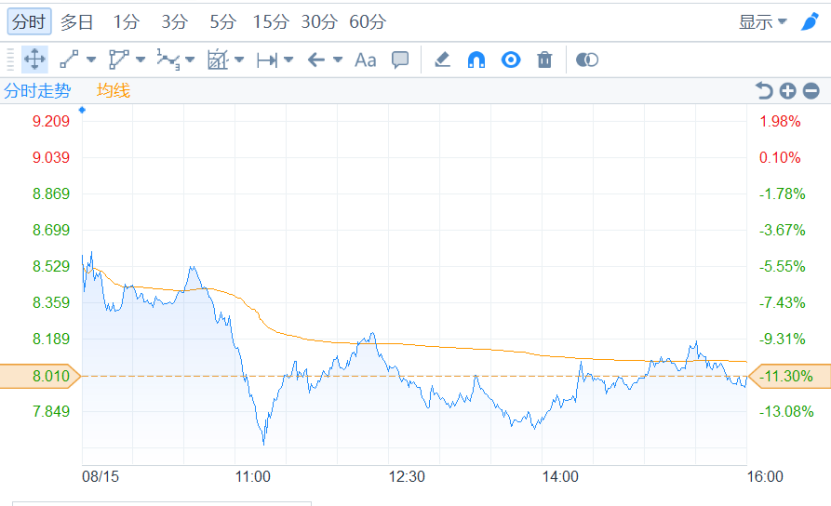Expand the range measure dropdown arrow

point(288,59)
